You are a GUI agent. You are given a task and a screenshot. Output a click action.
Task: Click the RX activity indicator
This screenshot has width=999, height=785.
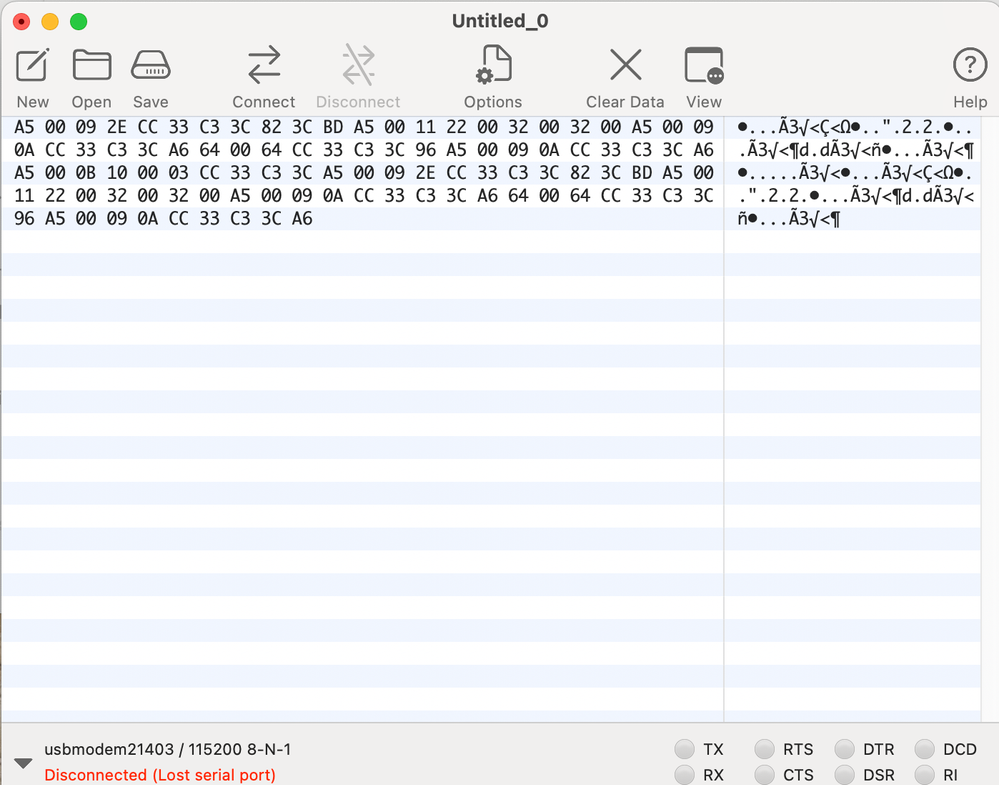click(x=685, y=774)
